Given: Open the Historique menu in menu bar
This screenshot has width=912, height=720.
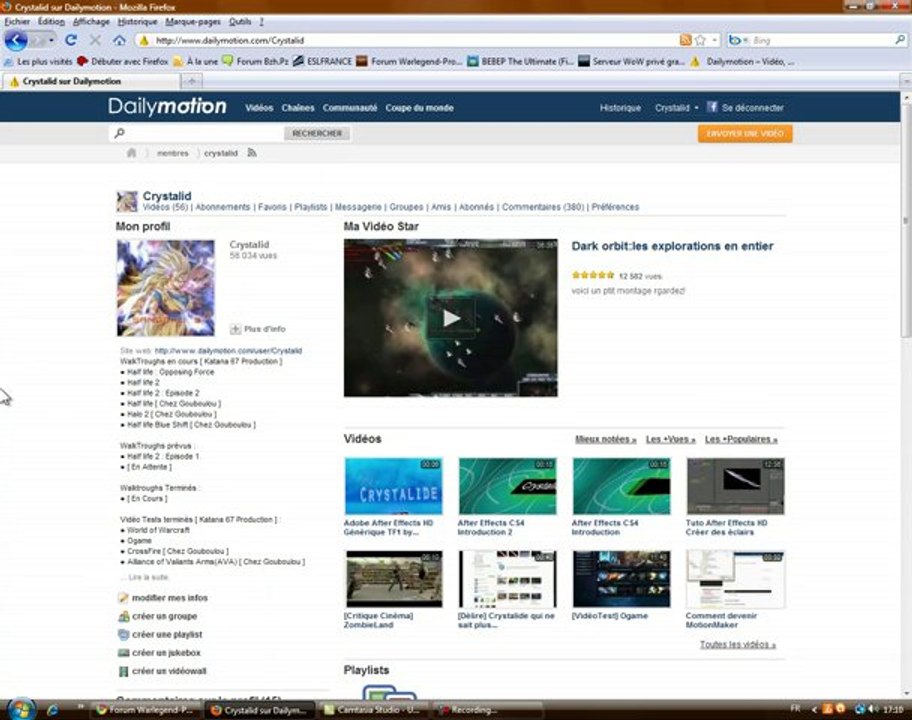Looking at the screenshot, I should (x=137, y=22).
